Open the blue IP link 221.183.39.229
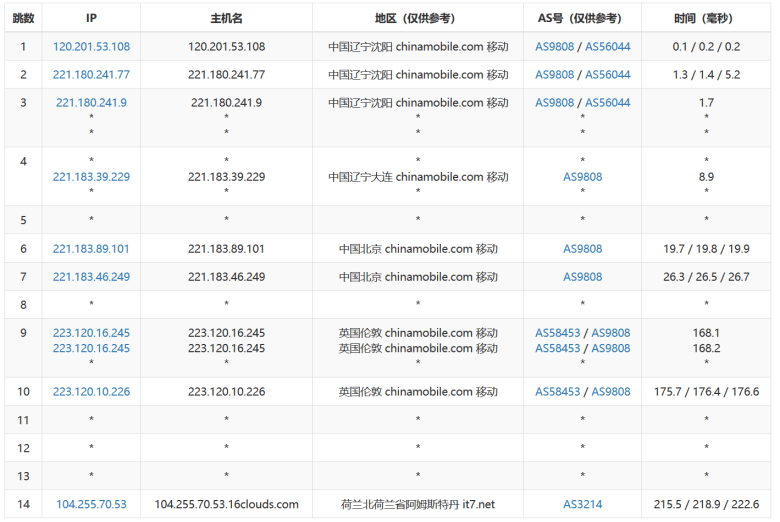Image resolution: width=780 pixels, height=522 pixels. pyautogui.click(x=91, y=176)
